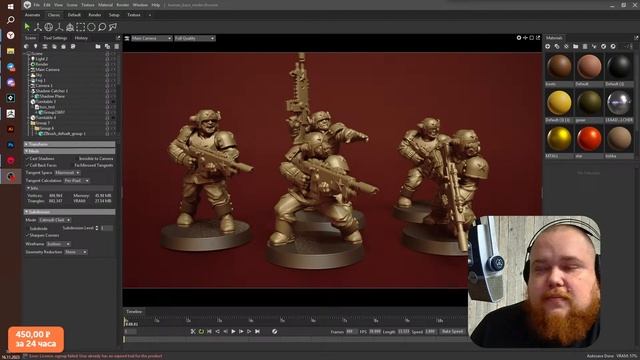The width and height of the screenshot is (640, 360).
Task: Toggle Cast Shadows checkbox
Action: point(27,158)
